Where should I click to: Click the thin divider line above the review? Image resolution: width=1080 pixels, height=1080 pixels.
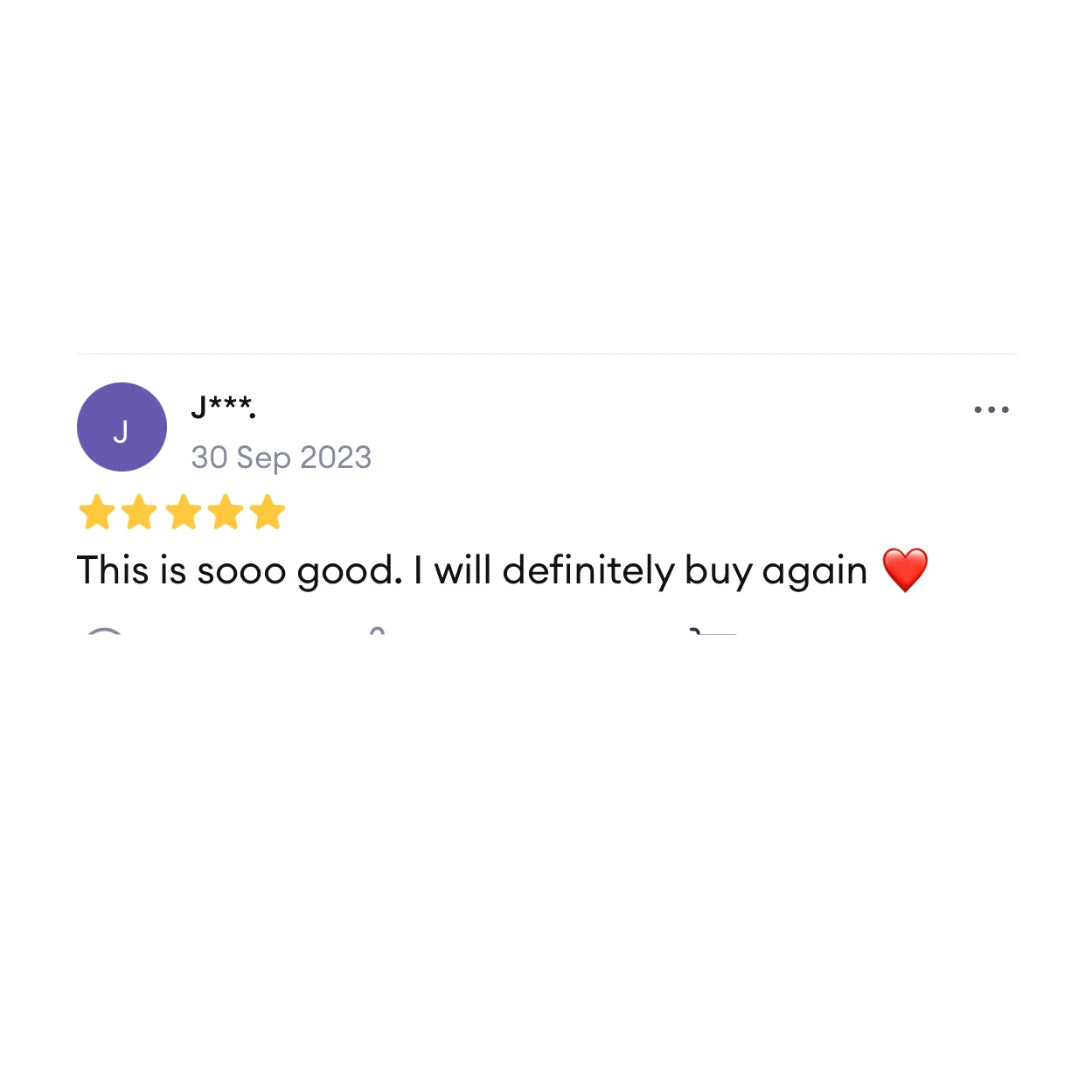(548, 354)
